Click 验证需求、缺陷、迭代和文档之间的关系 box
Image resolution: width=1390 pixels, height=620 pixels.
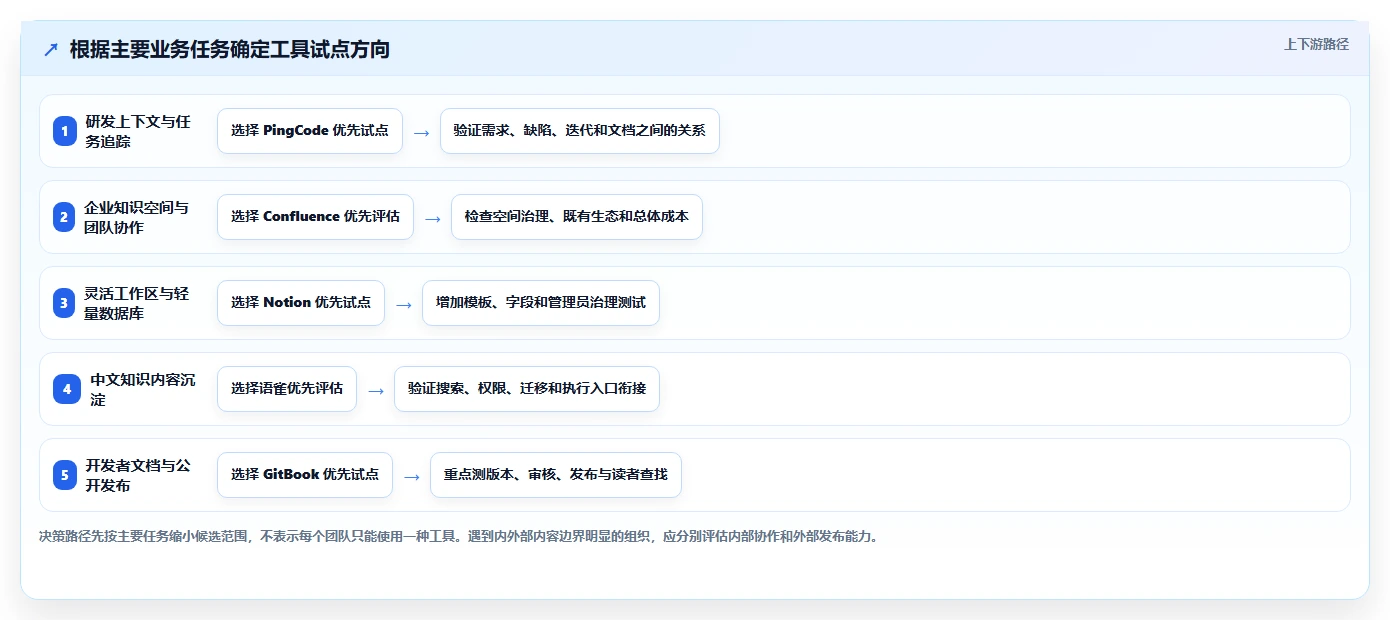[x=580, y=131]
